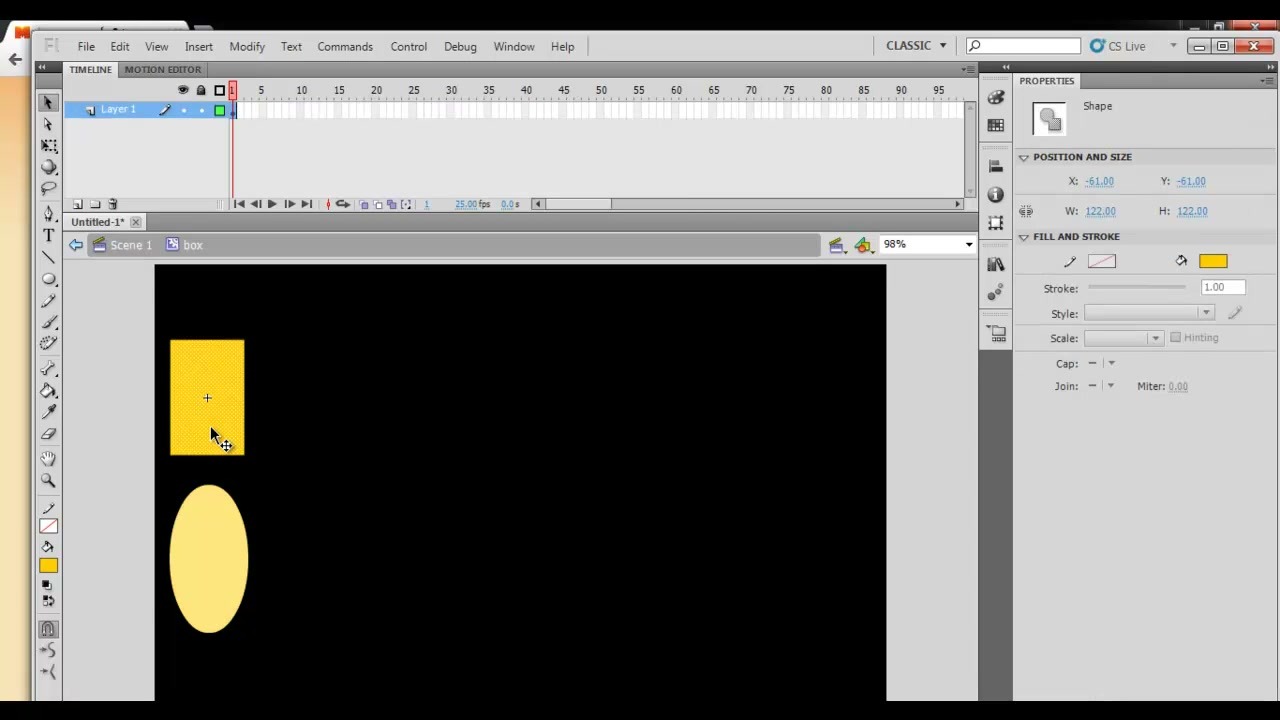Select the Lasso tool
Viewport: 1280px width, 720px height.
(48, 189)
